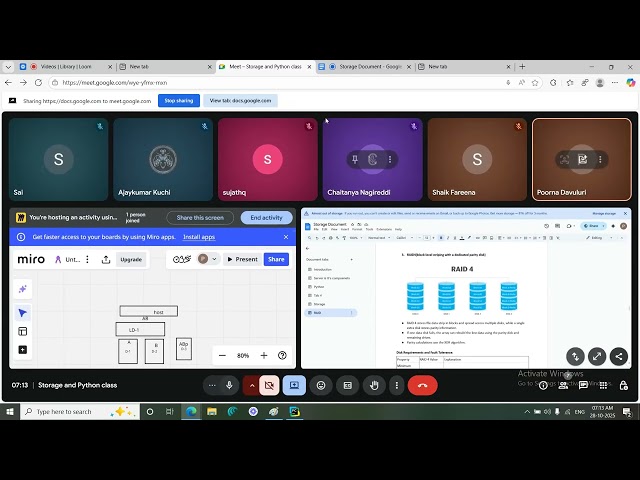Open the Edge Copilot icon
This screenshot has width=640, height=480.
[631, 83]
